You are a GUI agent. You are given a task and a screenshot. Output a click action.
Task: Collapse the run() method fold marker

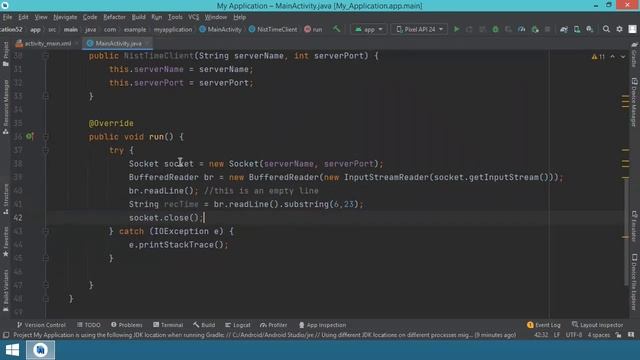[x=46, y=136]
